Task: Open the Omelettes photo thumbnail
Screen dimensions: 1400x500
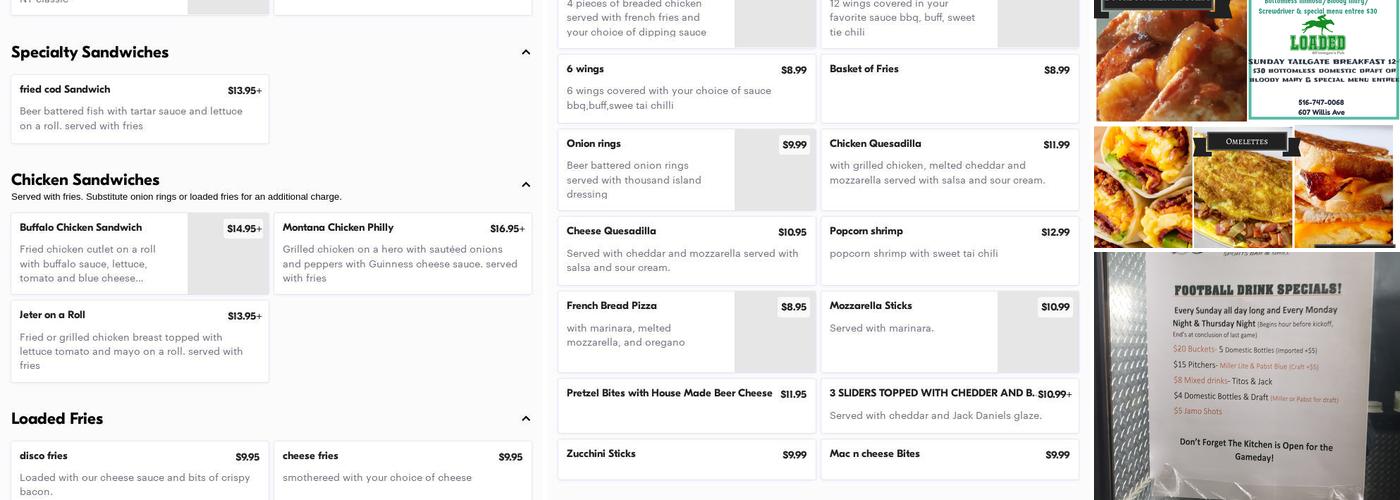Action: 1243,187
